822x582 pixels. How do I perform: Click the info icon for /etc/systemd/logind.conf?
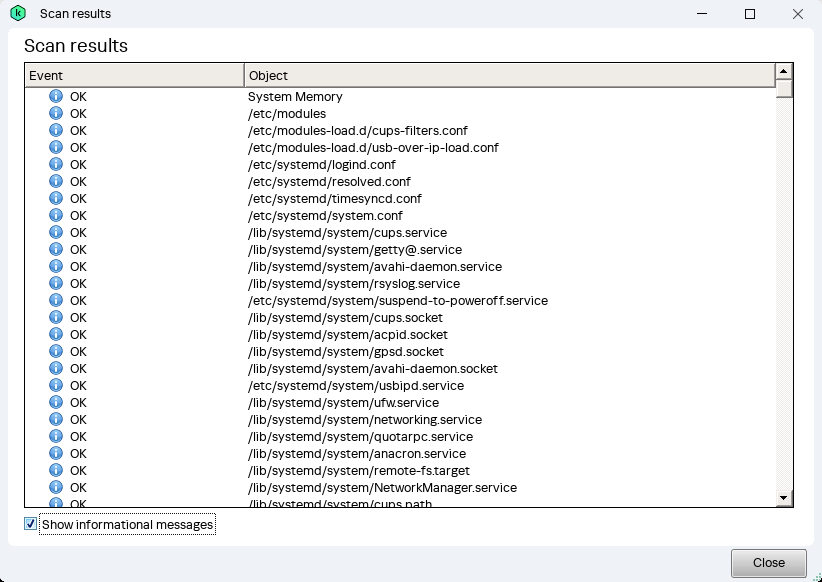coord(55,164)
